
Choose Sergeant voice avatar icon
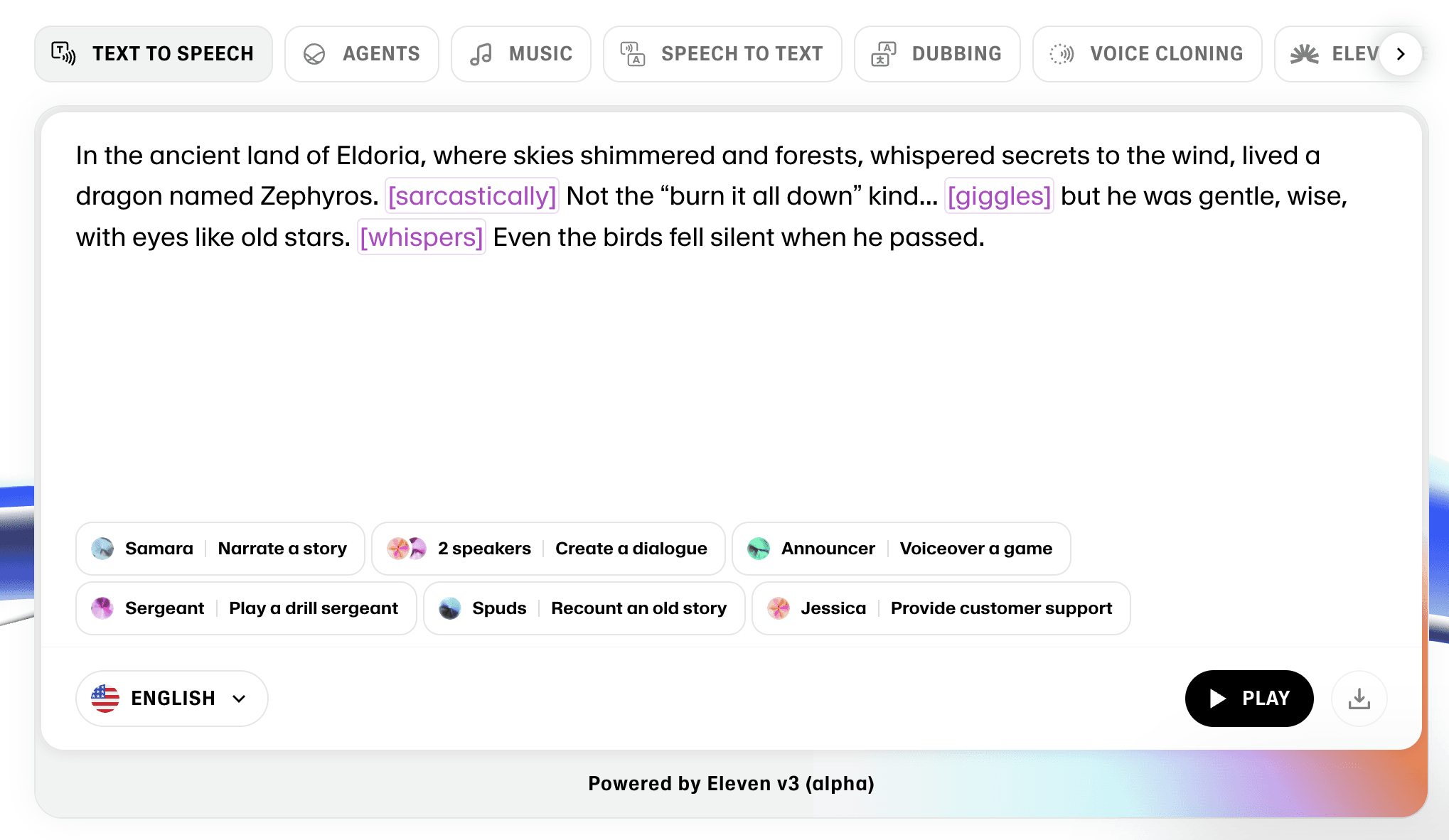pos(102,608)
